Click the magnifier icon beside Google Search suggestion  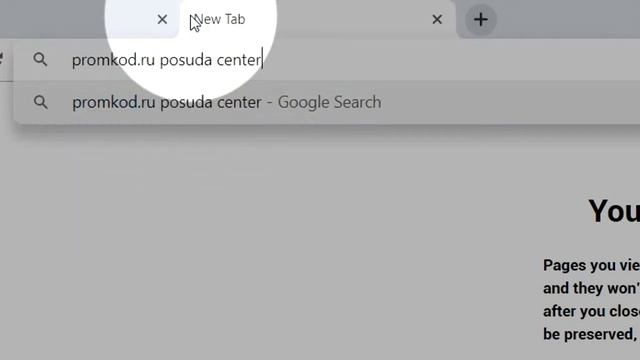[40, 102]
